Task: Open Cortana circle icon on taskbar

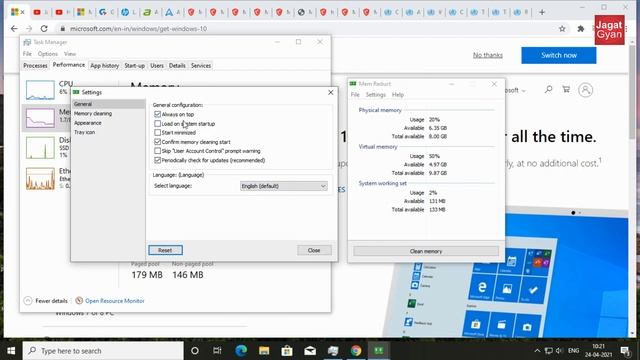Action: coord(195,351)
